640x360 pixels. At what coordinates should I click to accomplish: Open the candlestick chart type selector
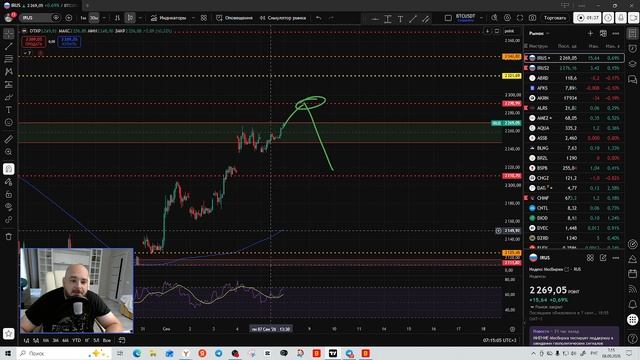tap(130, 18)
